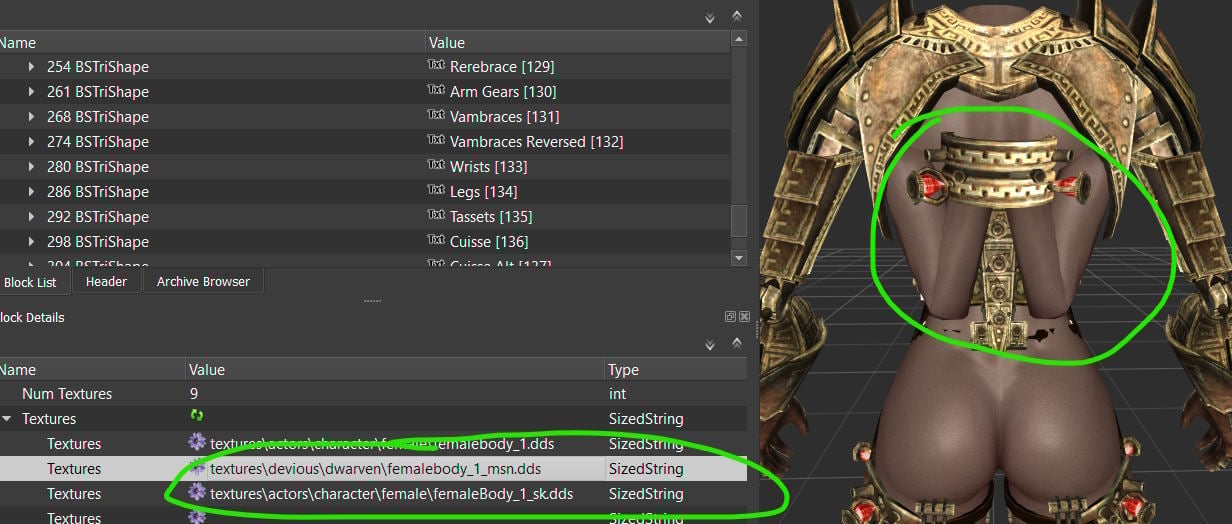Click the Txt icon beside Rerebrace [129]
1232x524 pixels.
tap(436, 66)
